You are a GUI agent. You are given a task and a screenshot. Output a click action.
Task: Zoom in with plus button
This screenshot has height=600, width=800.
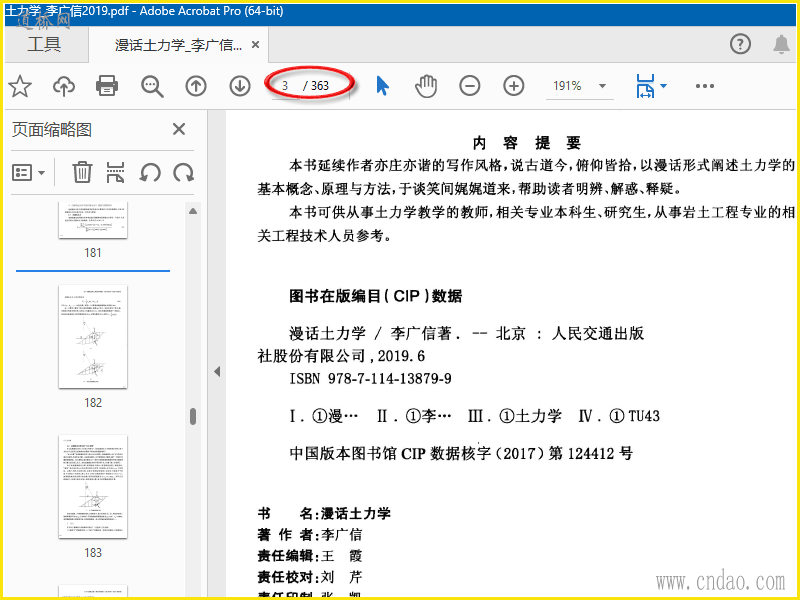click(x=514, y=86)
